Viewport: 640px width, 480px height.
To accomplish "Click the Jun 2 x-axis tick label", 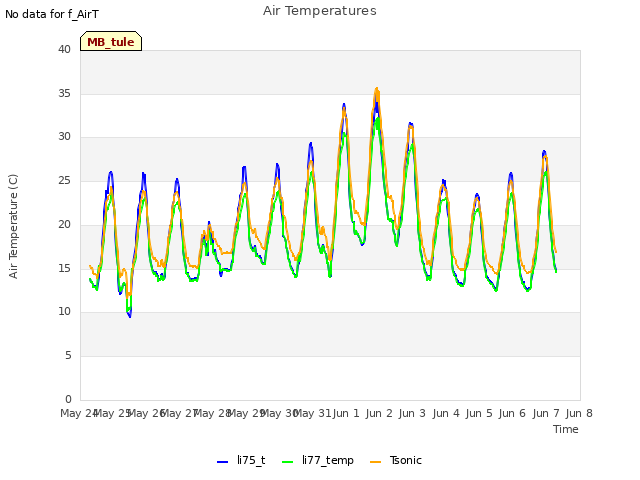I will point(379,413).
